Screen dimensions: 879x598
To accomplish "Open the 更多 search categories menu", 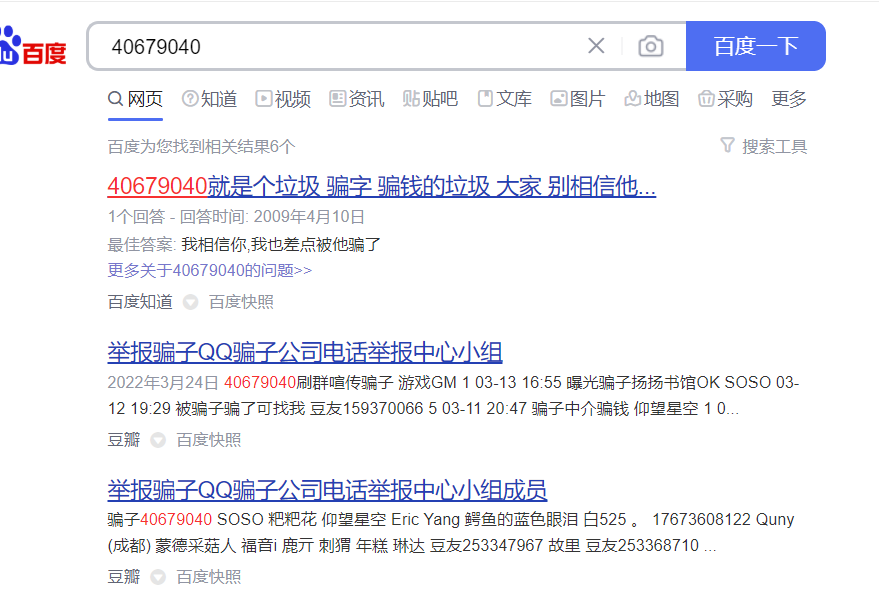I will point(789,99).
